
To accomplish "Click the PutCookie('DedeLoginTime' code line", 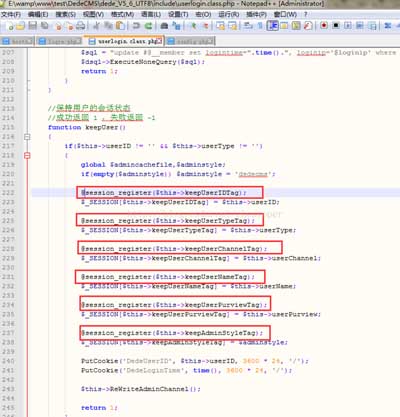I will pos(187,370).
